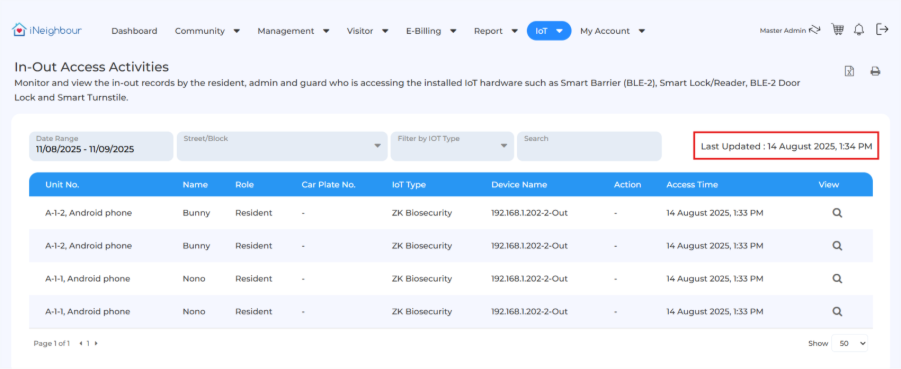
Task: Open the My Account menu
Action: [x=613, y=31]
